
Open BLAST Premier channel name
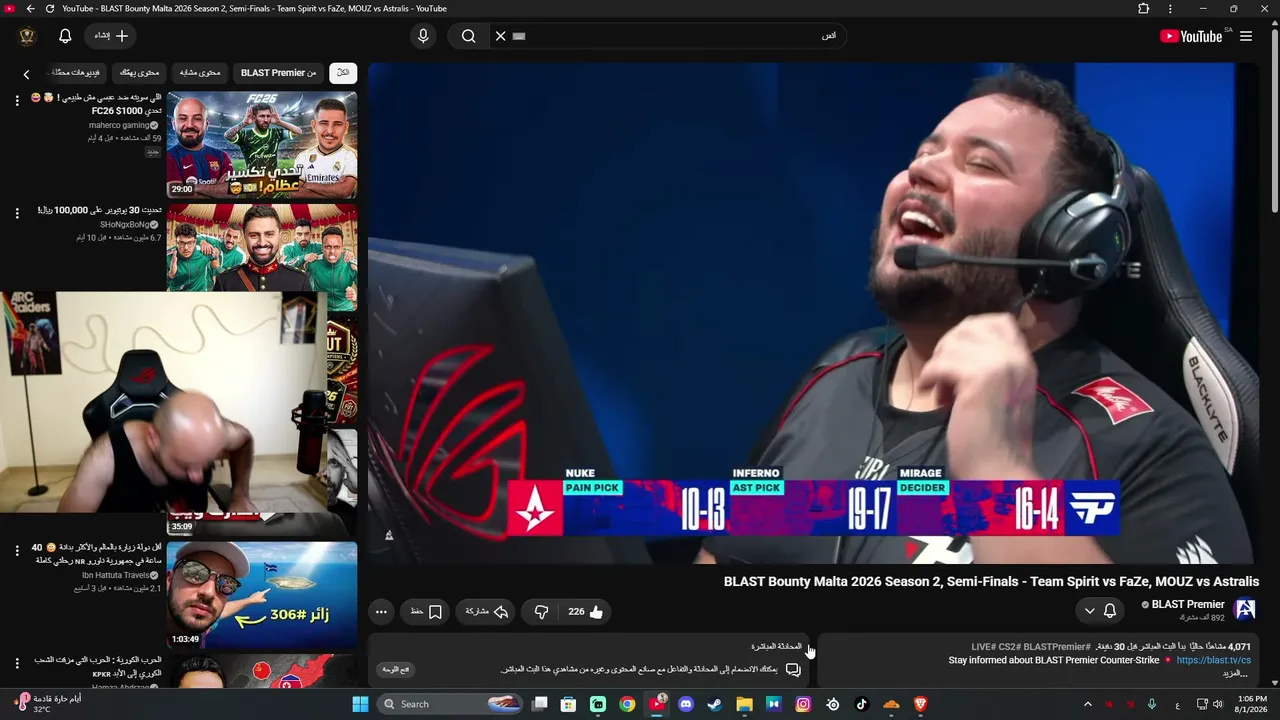coord(1188,604)
